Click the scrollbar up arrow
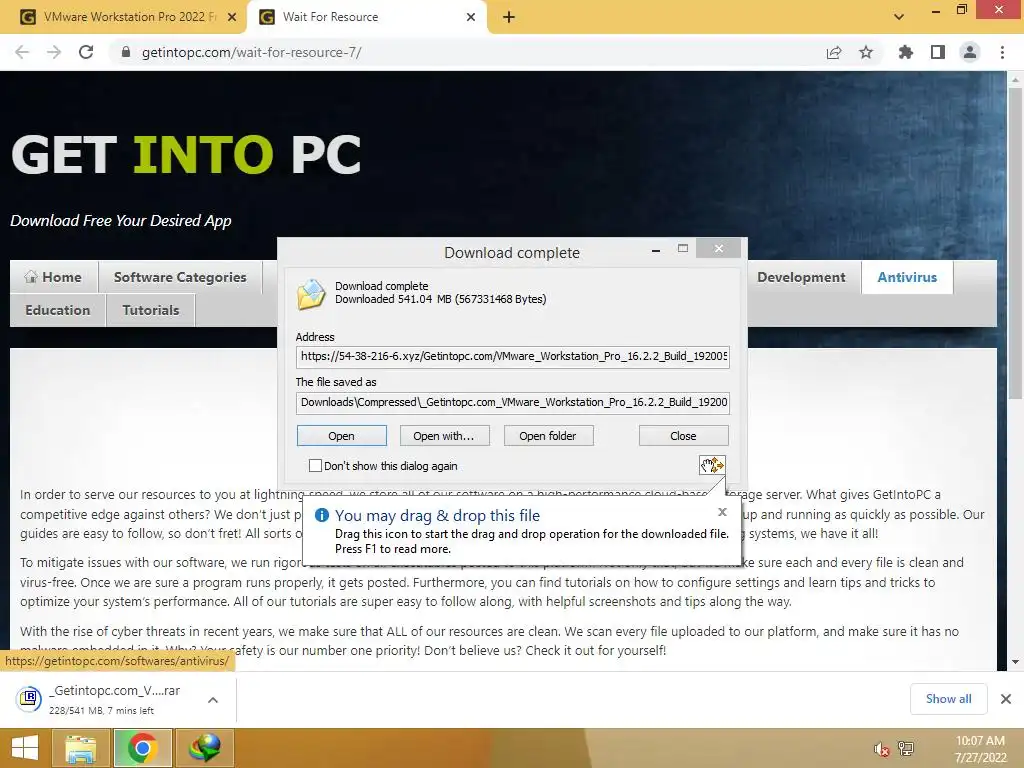 coord(1015,80)
